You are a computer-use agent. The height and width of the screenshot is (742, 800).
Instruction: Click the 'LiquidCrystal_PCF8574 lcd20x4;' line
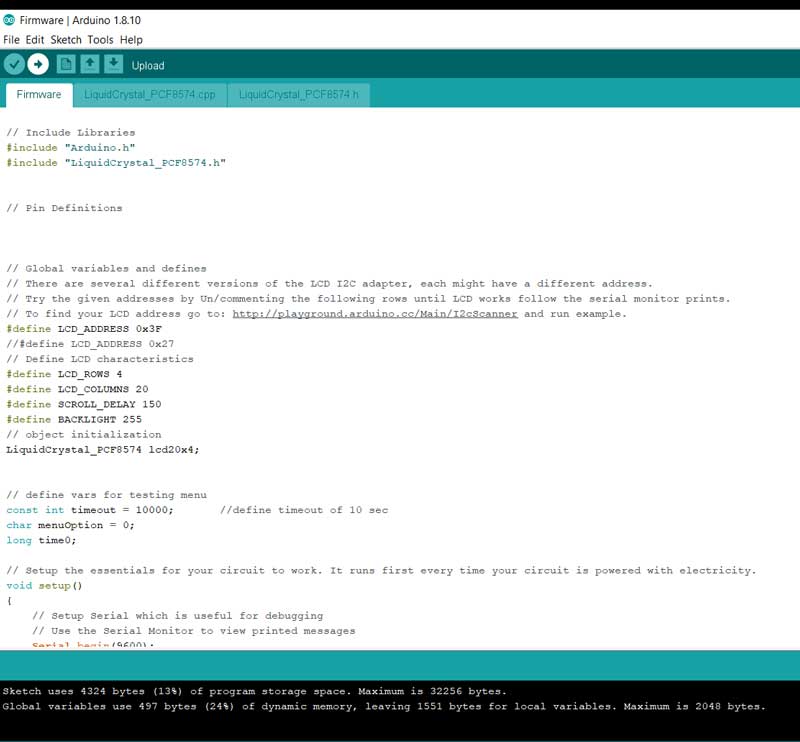pyautogui.click(x=103, y=450)
